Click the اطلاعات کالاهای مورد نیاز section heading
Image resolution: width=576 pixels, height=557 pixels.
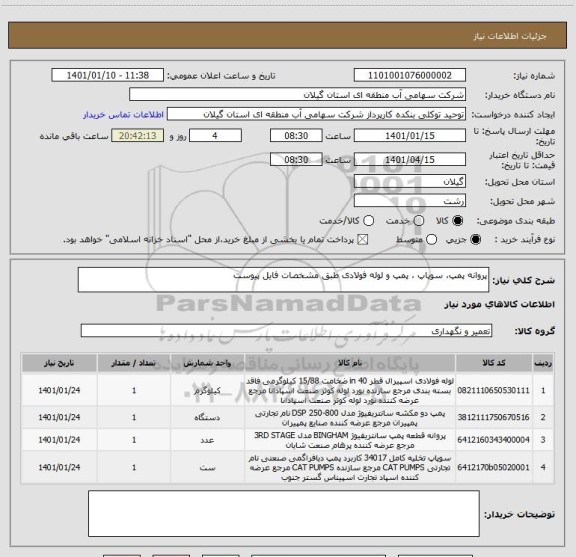[500, 305]
